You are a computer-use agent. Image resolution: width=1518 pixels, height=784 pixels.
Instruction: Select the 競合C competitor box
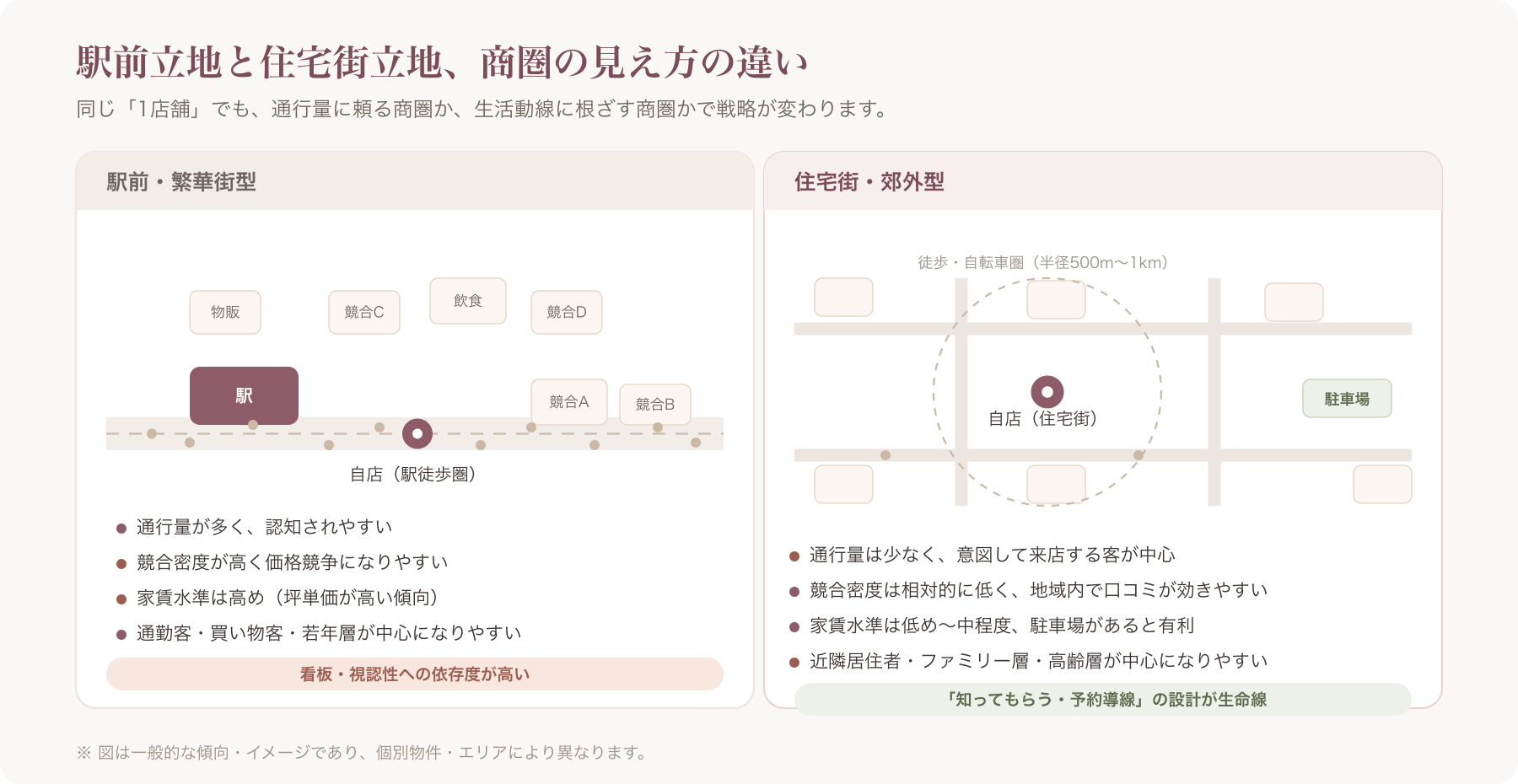pyautogui.click(x=364, y=313)
